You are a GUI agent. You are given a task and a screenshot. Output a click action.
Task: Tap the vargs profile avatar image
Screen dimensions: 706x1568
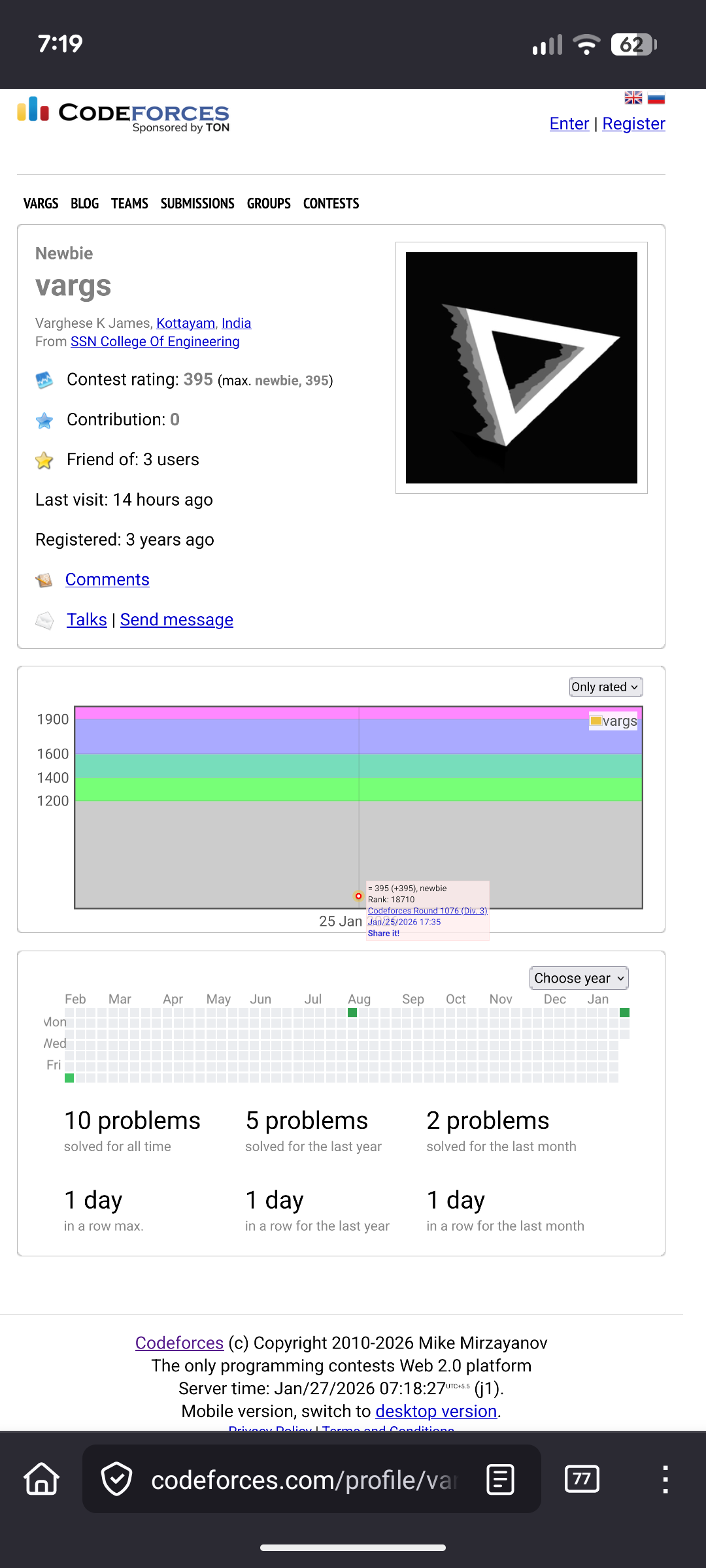tap(521, 368)
